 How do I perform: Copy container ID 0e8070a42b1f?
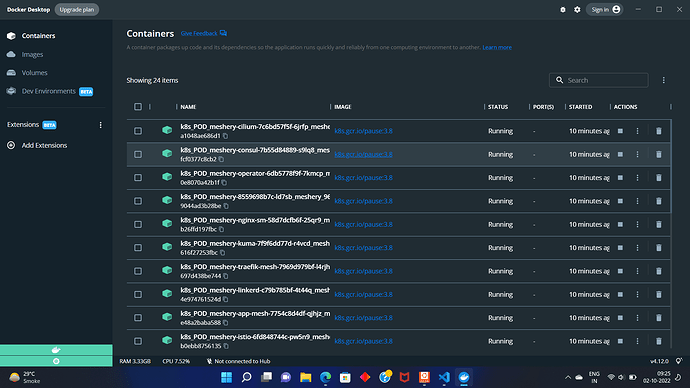(x=224, y=183)
